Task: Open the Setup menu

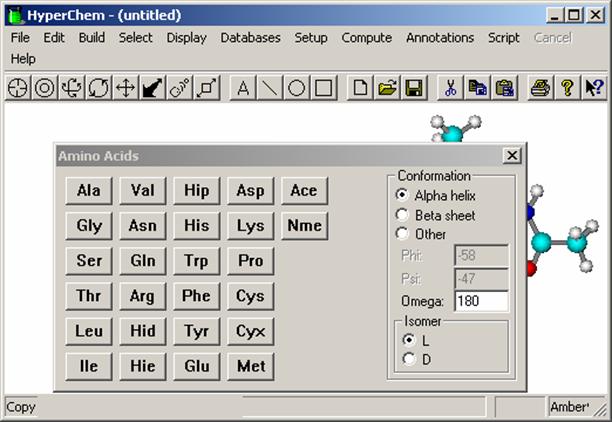Action: pos(311,38)
